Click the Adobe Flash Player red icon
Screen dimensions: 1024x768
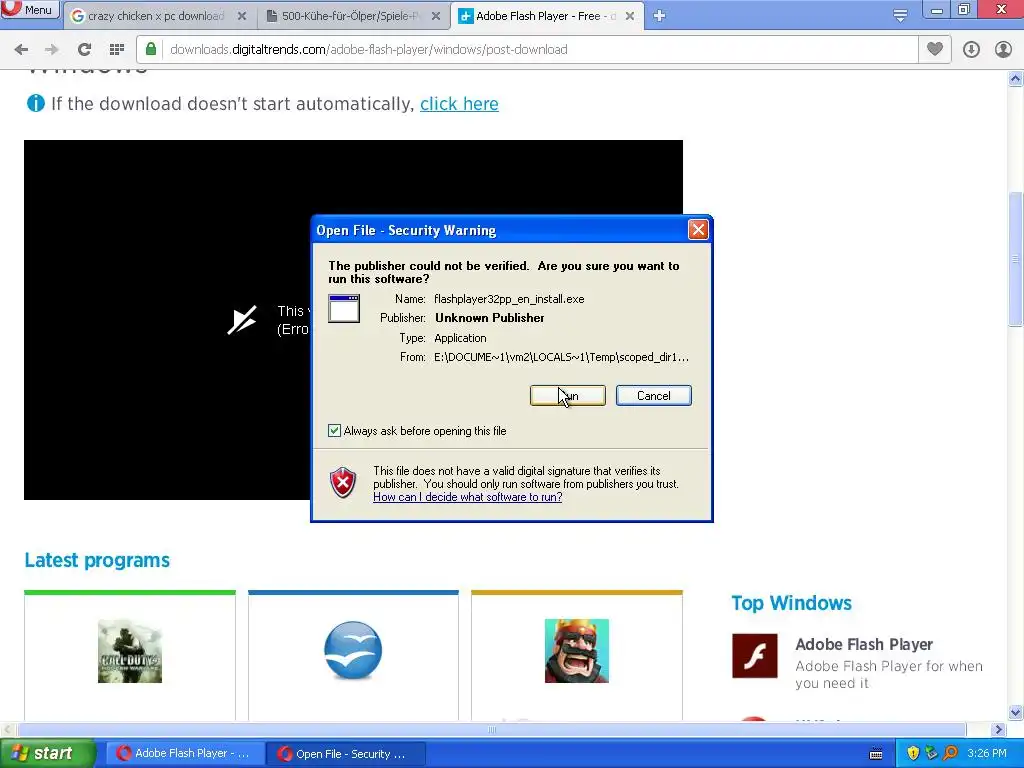[x=754, y=656]
